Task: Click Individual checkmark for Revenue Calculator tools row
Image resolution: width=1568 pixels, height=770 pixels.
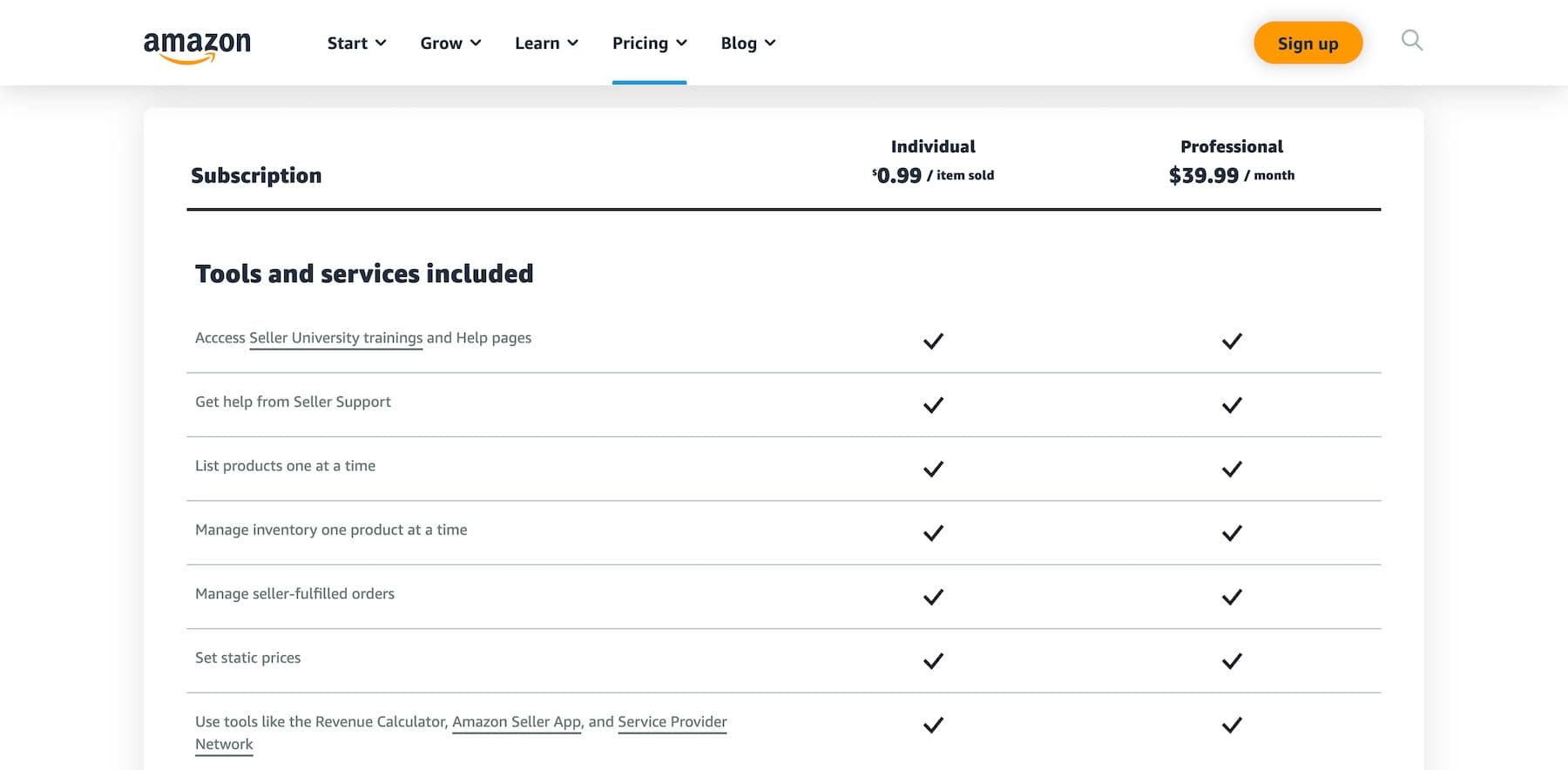Action: tap(933, 725)
